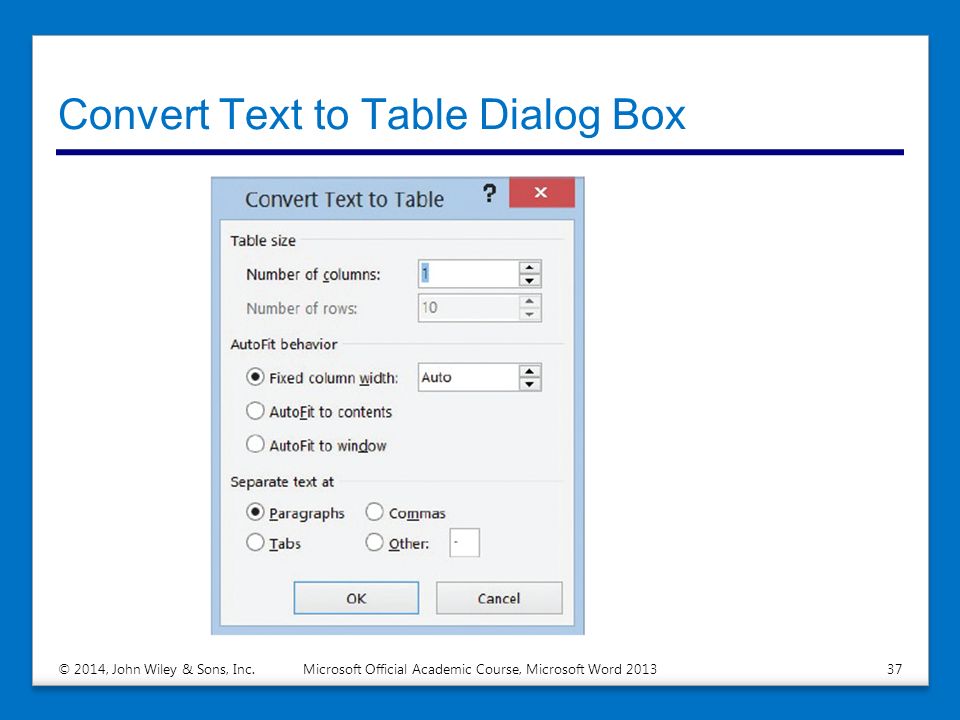The image size is (960, 720).
Task: Click slide heading 'Convert Text to Table Dialog Box'
Action: click(372, 114)
